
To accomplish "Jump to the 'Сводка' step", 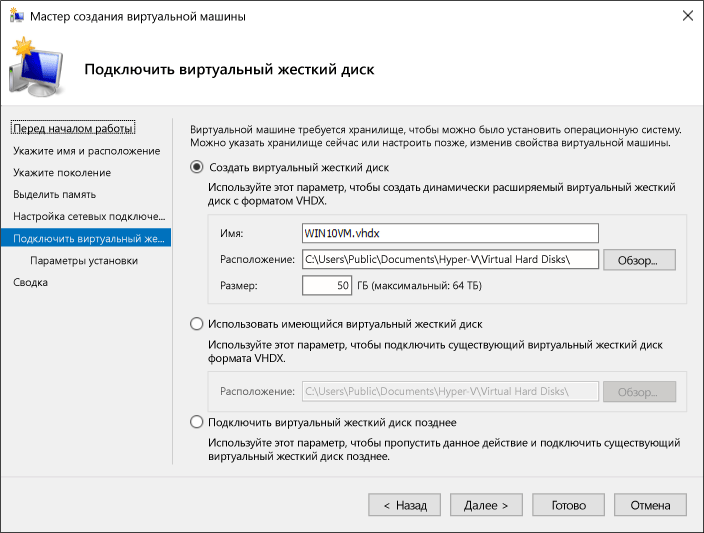I will click(x=30, y=282).
